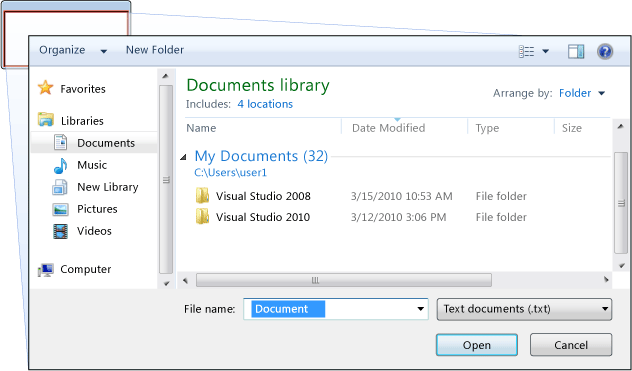Image resolution: width=632 pixels, height=371 pixels.
Task: Click the Favorites star icon
Action: (x=46, y=88)
